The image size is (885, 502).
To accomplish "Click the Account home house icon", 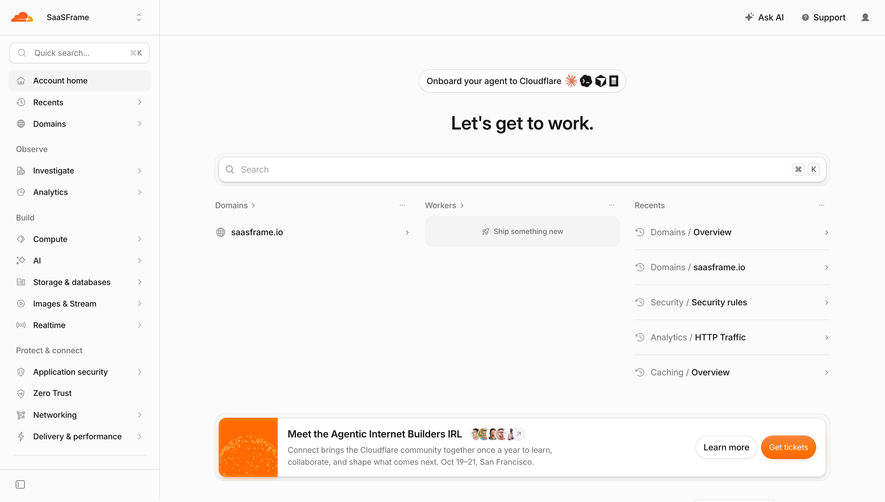I will pyautogui.click(x=21, y=81).
